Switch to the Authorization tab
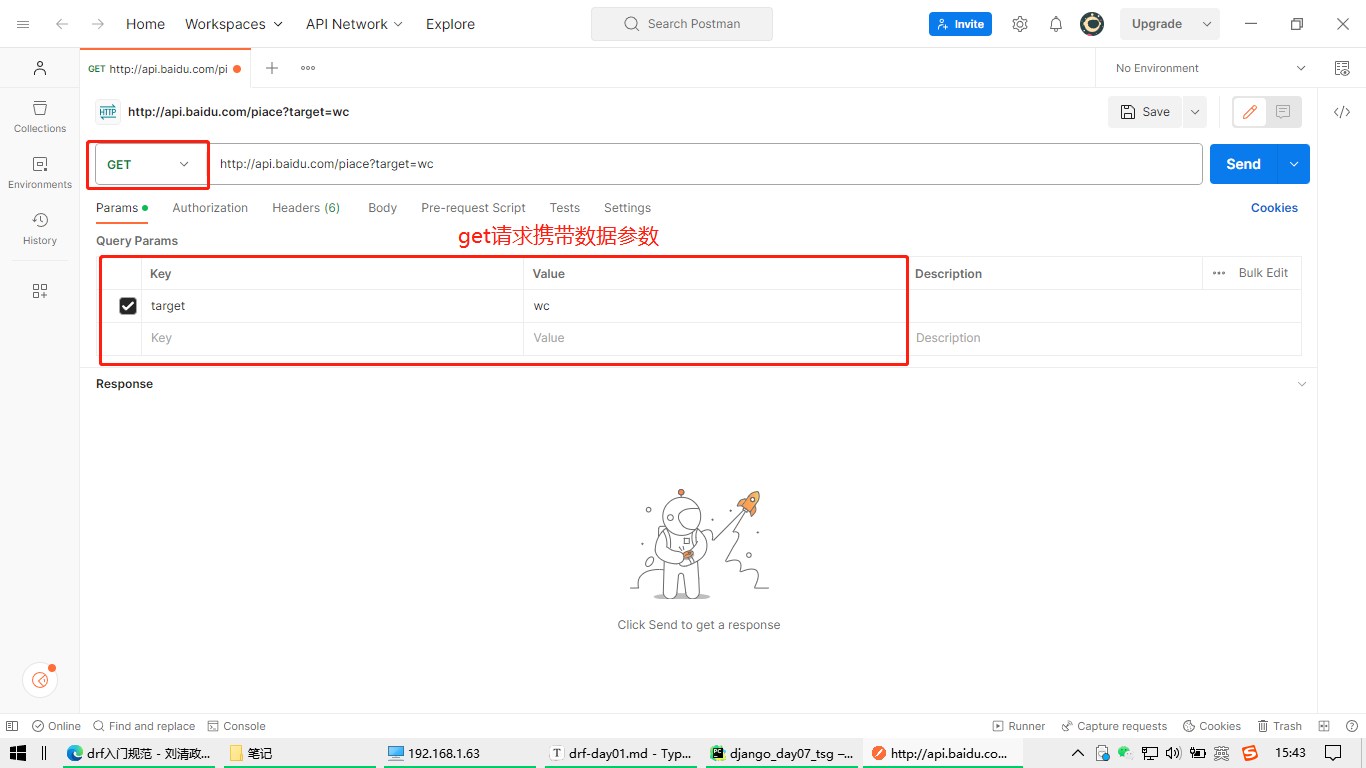The height and width of the screenshot is (768, 1366). pos(210,208)
